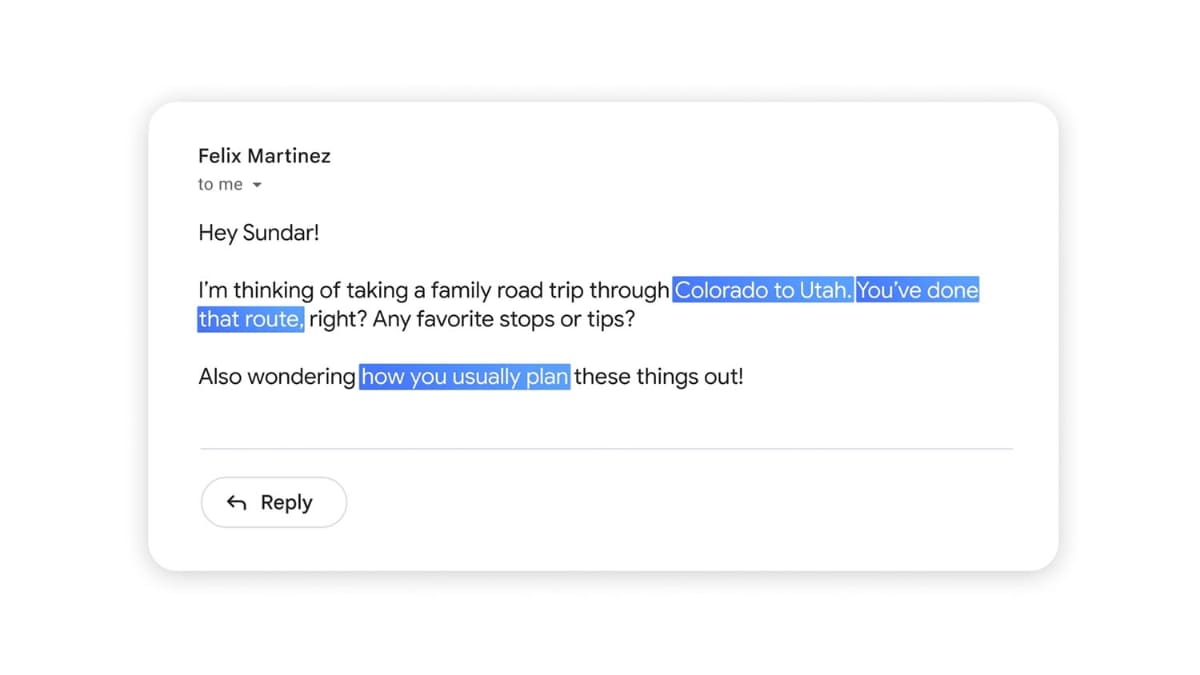Viewport: 1200px width, 675px height.
Task: Click the reply arrow icon inside the Reply button
Action: 237,502
